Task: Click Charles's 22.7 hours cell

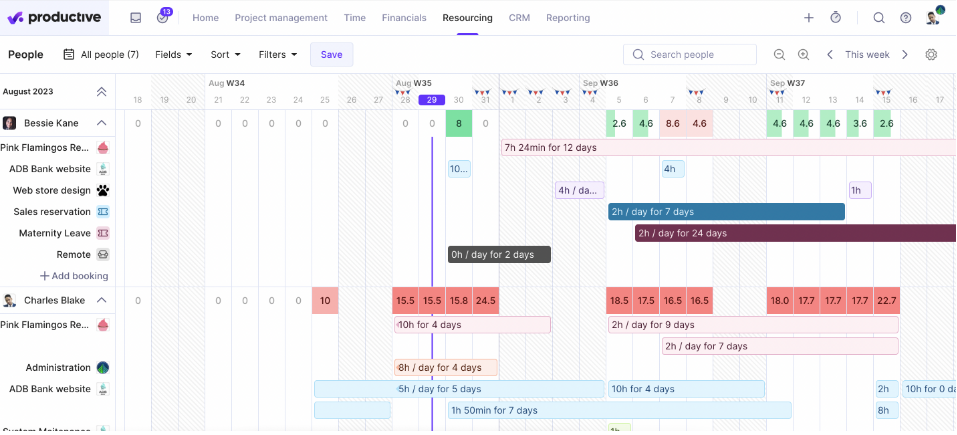Action: 886,300
